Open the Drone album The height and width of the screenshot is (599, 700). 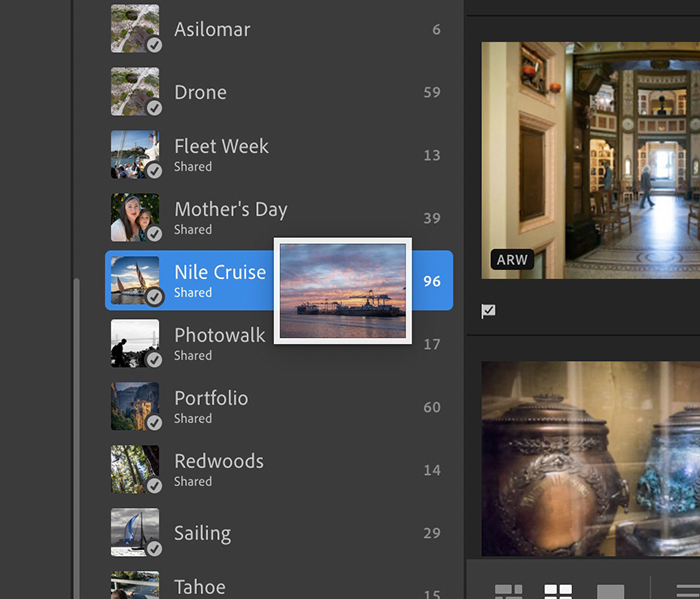[279, 92]
